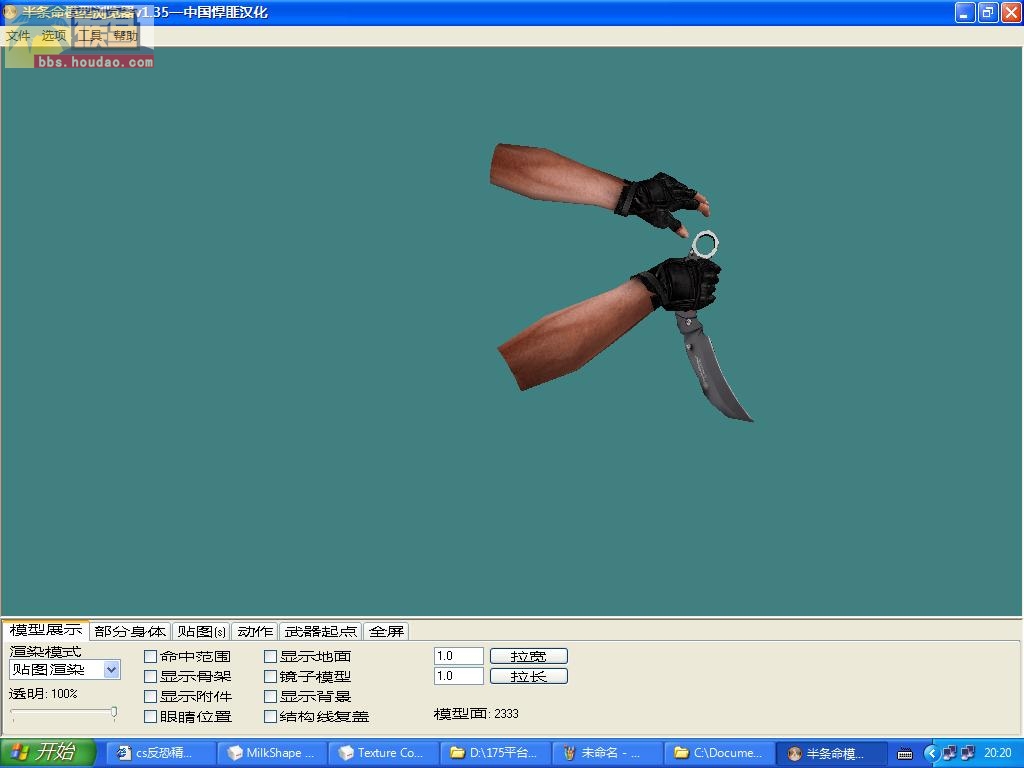Toggle the 镜子模型 checkbox
This screenshot has height=768, width=1024.
click(x=270, y=677)
